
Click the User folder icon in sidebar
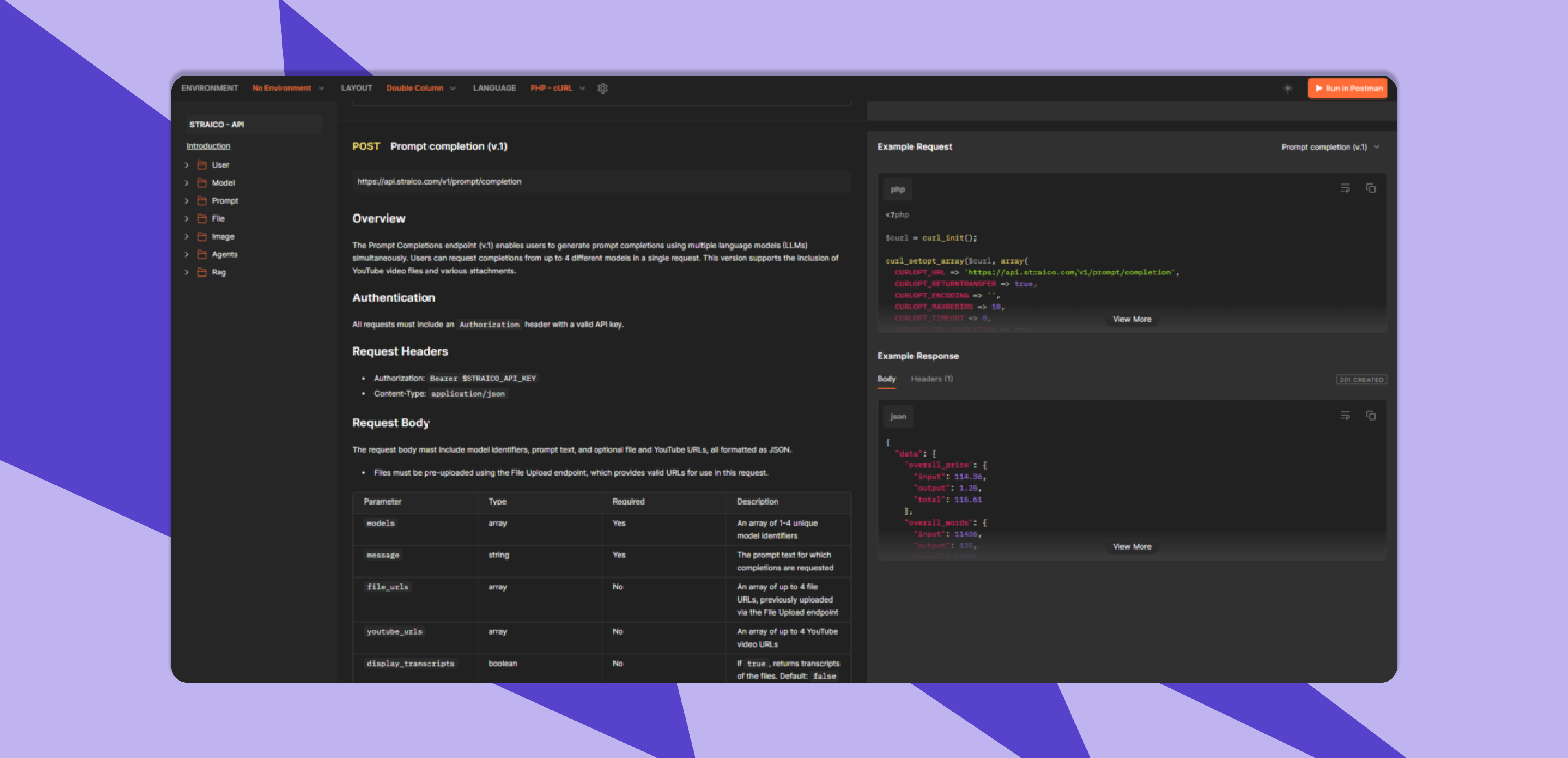pos(202,165)
